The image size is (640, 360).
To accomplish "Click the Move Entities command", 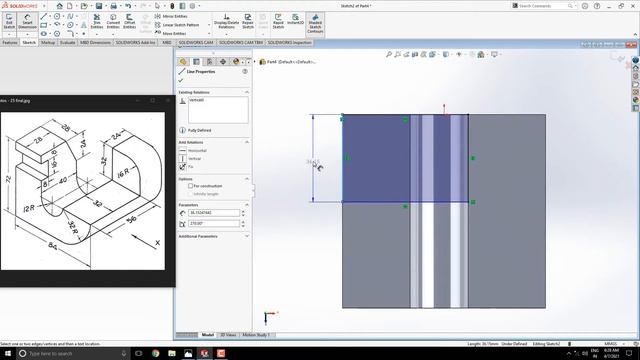I will click(x=171, y=33).
